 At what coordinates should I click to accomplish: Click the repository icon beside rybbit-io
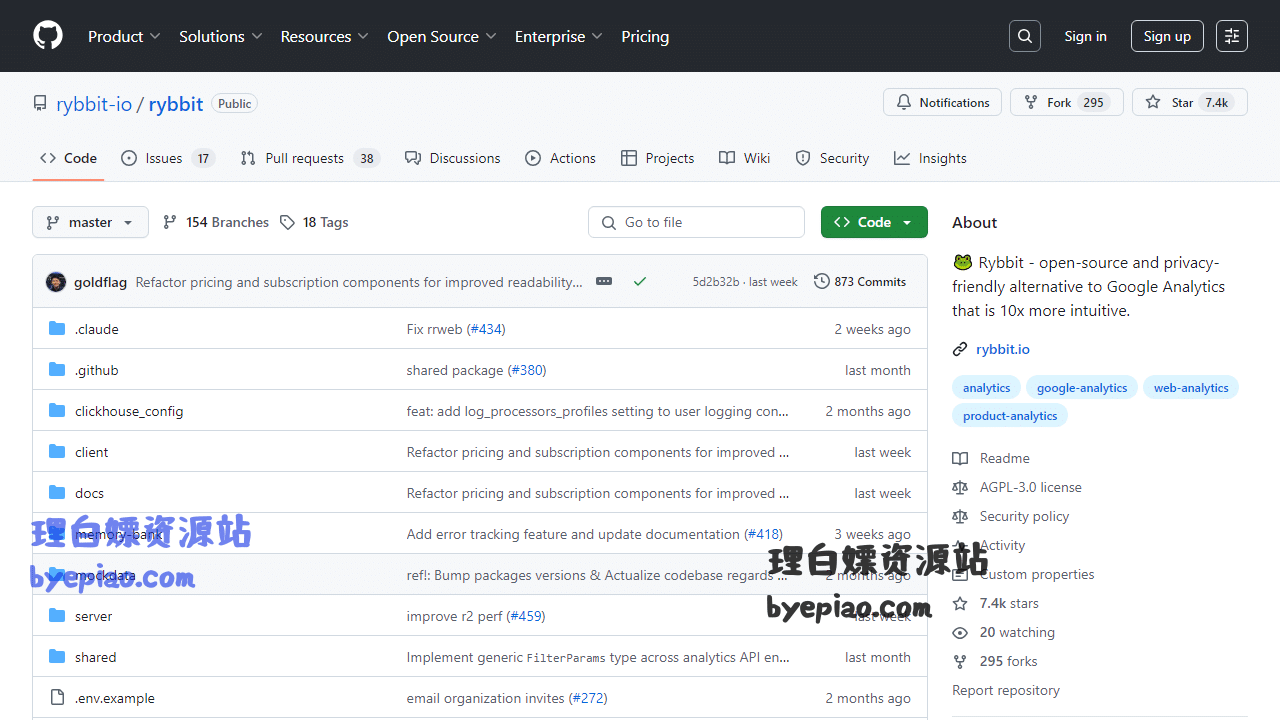(x=40, y=103)
